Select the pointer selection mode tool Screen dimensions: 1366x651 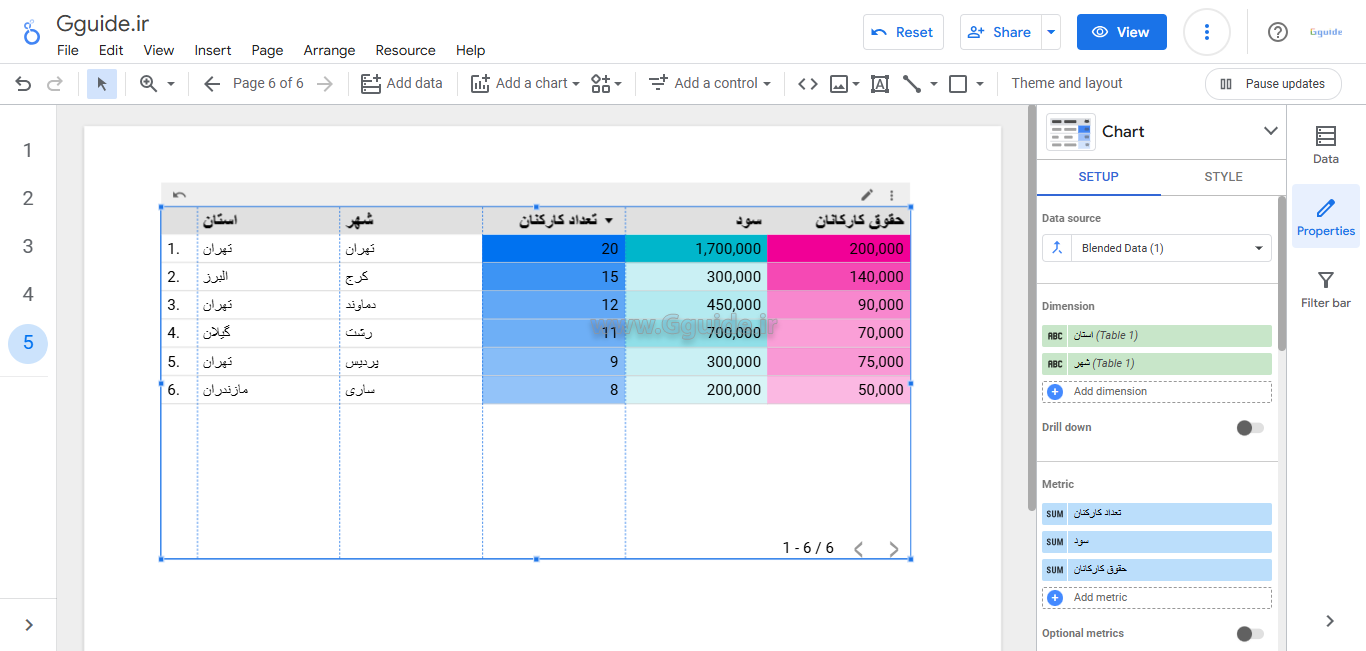click(102, 84)
